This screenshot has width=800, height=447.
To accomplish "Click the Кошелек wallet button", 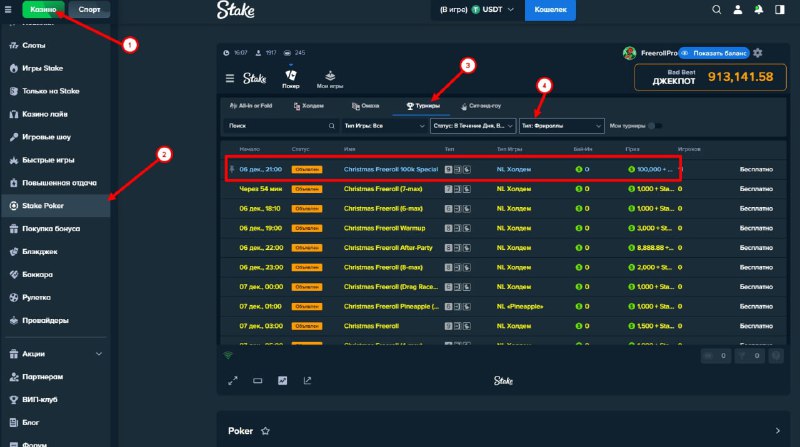I will point(550,10).
